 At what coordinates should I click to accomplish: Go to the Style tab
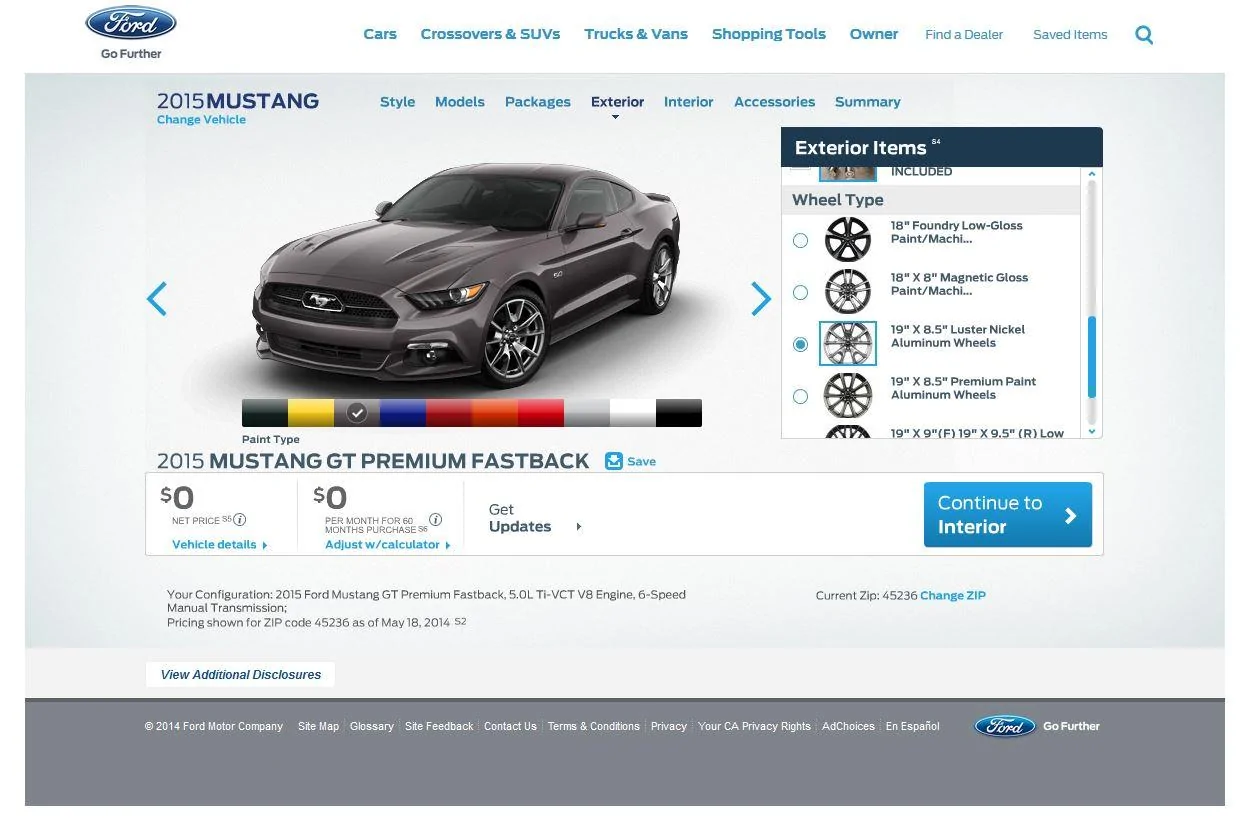click(x=397, y=102)
